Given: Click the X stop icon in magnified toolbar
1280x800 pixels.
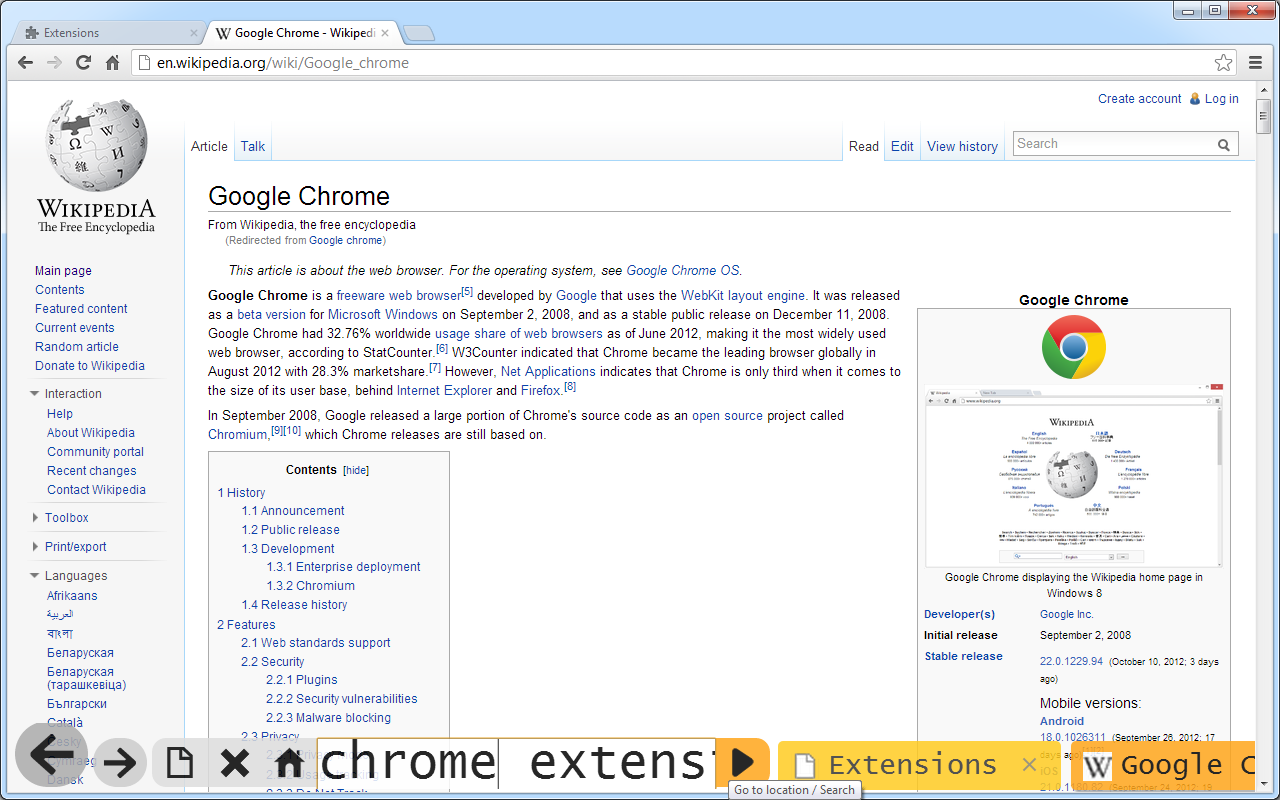Looking at the screenshot, I should (x=234, y=762).
